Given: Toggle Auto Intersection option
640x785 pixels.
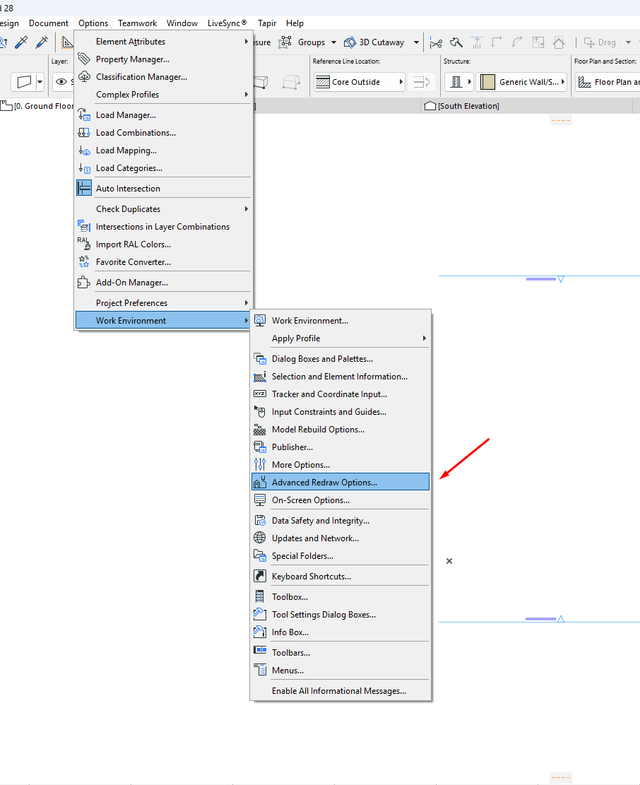Looking at the screenshot, I should click(x=163, y=188).
